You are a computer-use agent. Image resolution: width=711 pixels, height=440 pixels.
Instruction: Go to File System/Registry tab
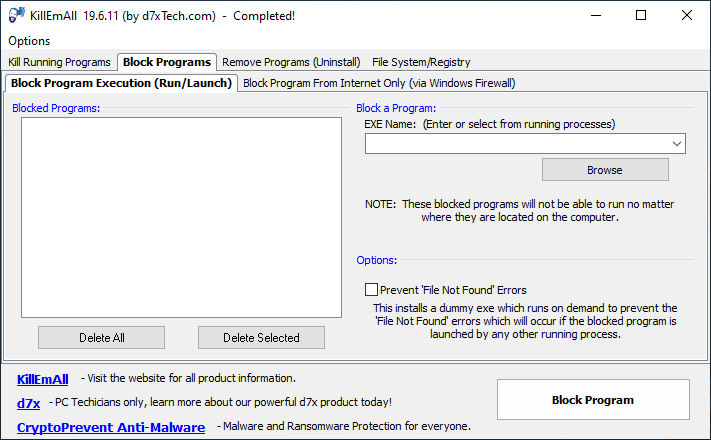421,62
